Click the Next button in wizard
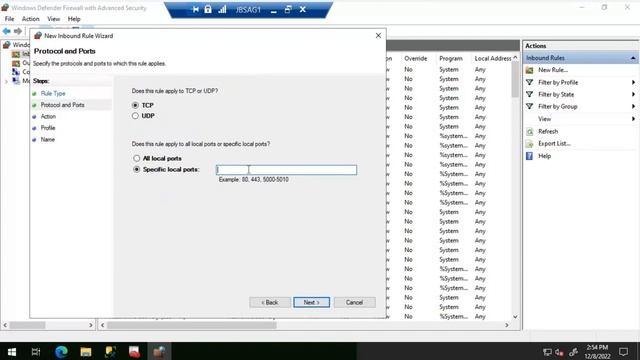Screen dimensions: 640x360 point(311,302)
